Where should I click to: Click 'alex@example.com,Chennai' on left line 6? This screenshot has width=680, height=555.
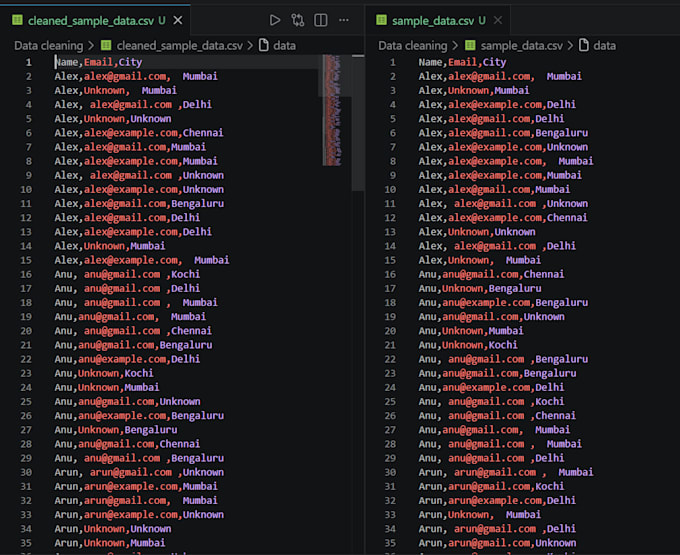tap(154, 133)
